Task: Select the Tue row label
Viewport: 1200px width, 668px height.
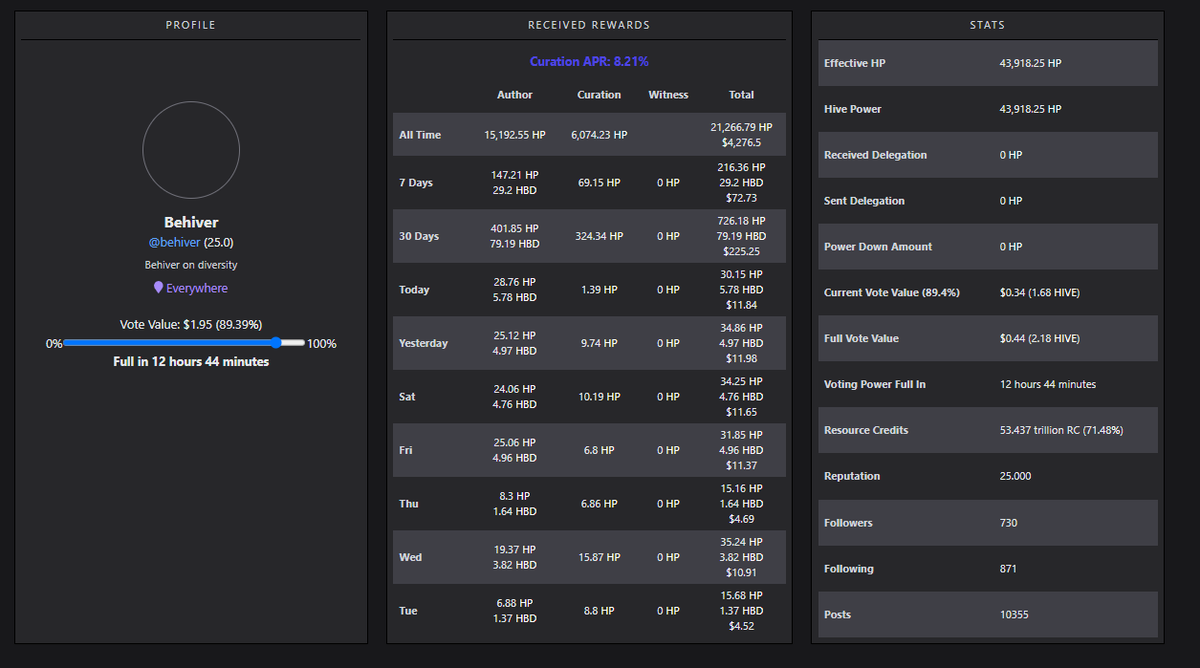Action: pyautogui.click(x=408, y=611)
